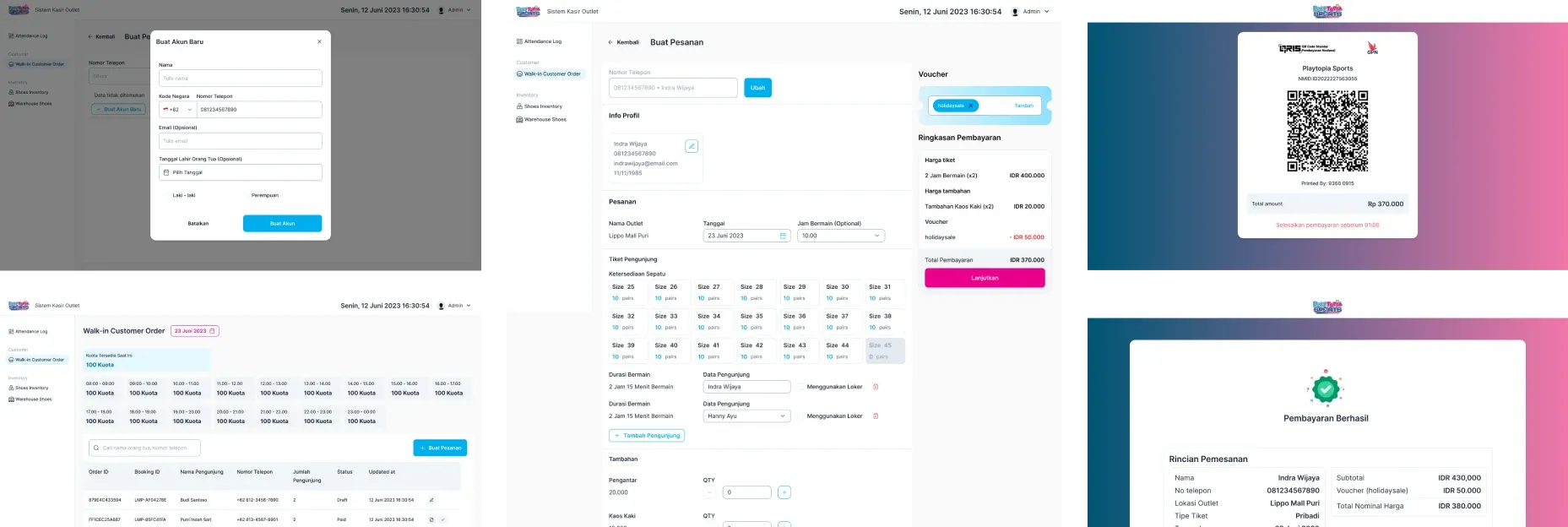Check Menggunakan Loker for Indra Wijaya

800,387
